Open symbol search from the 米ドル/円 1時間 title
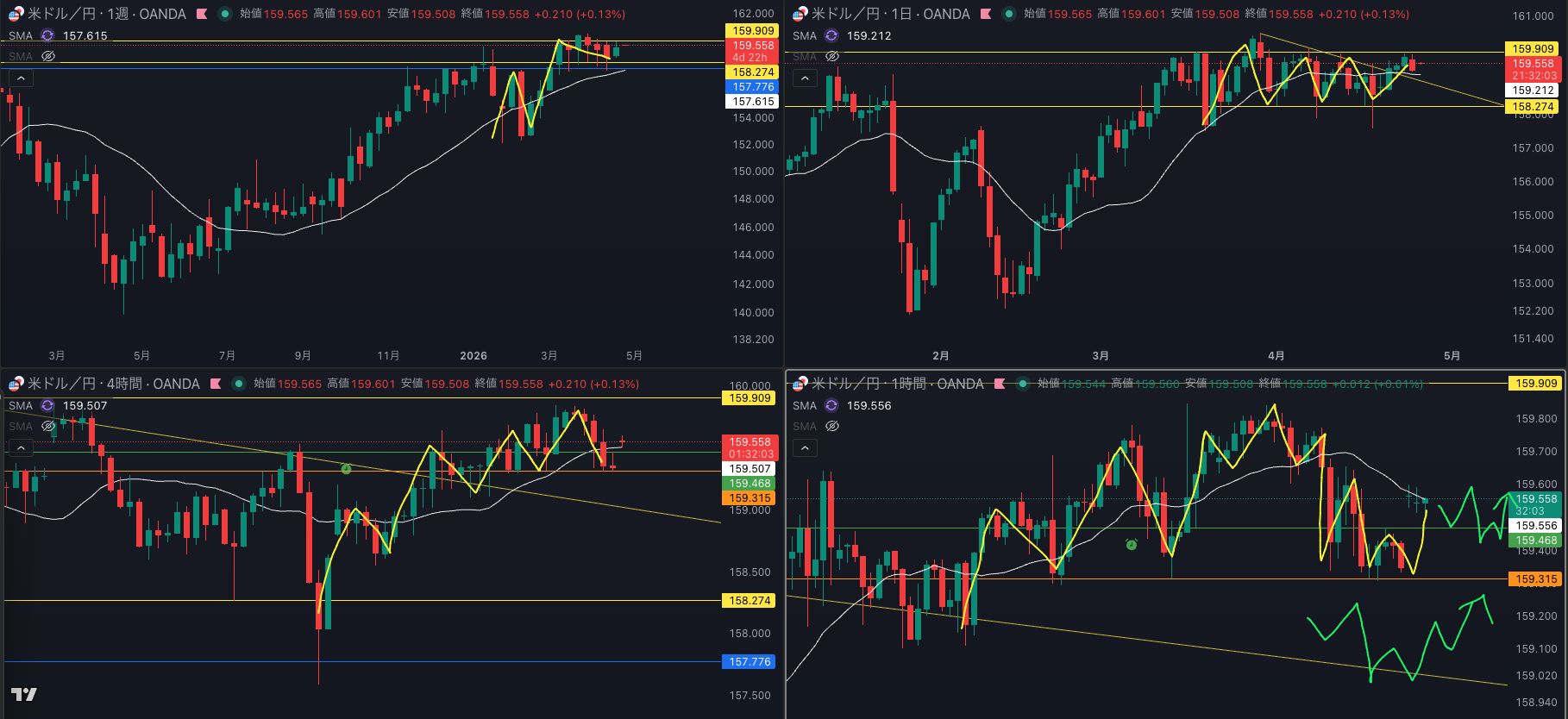 pyautogui.click(x=898, y=384)
